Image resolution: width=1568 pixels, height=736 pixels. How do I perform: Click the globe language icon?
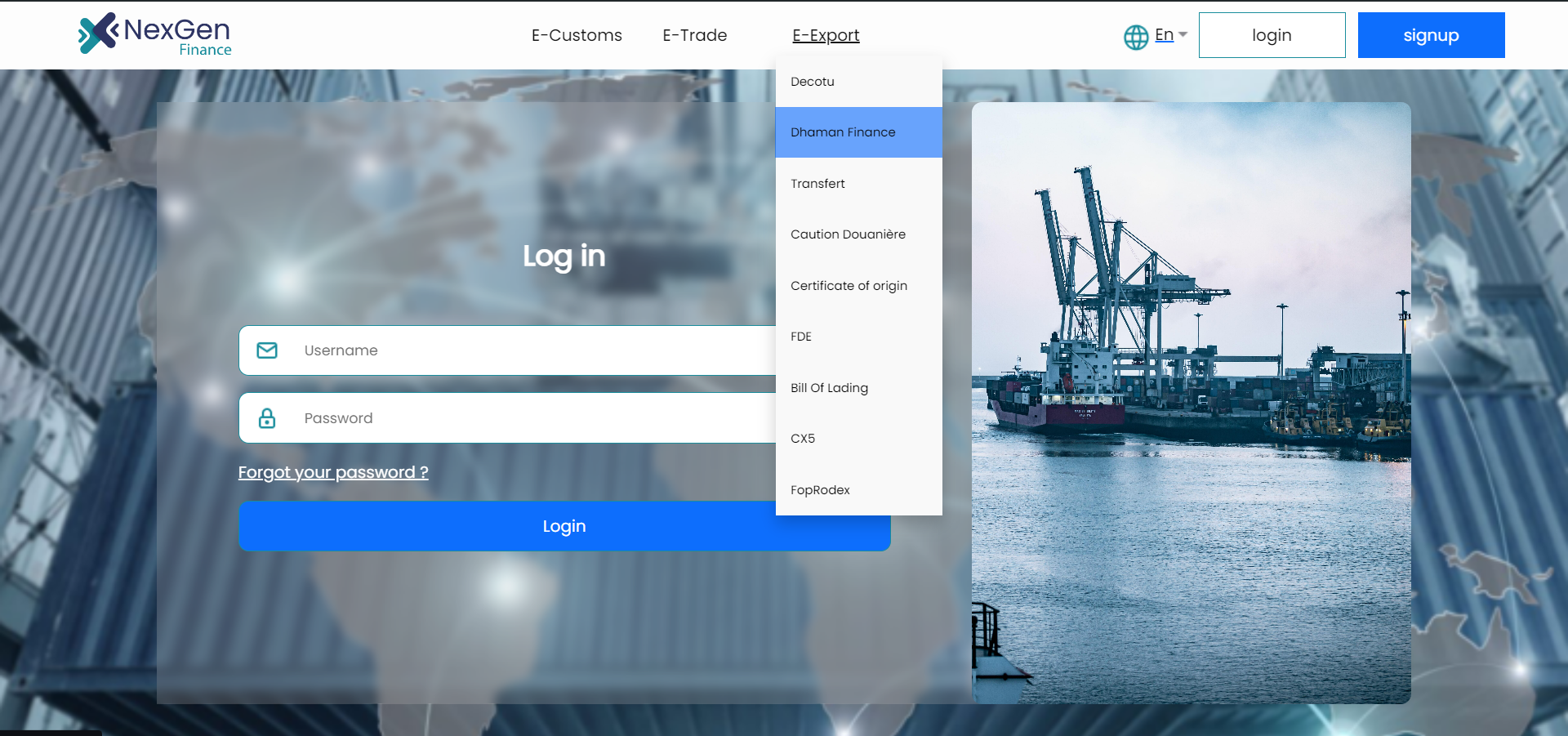(1135, 36)
